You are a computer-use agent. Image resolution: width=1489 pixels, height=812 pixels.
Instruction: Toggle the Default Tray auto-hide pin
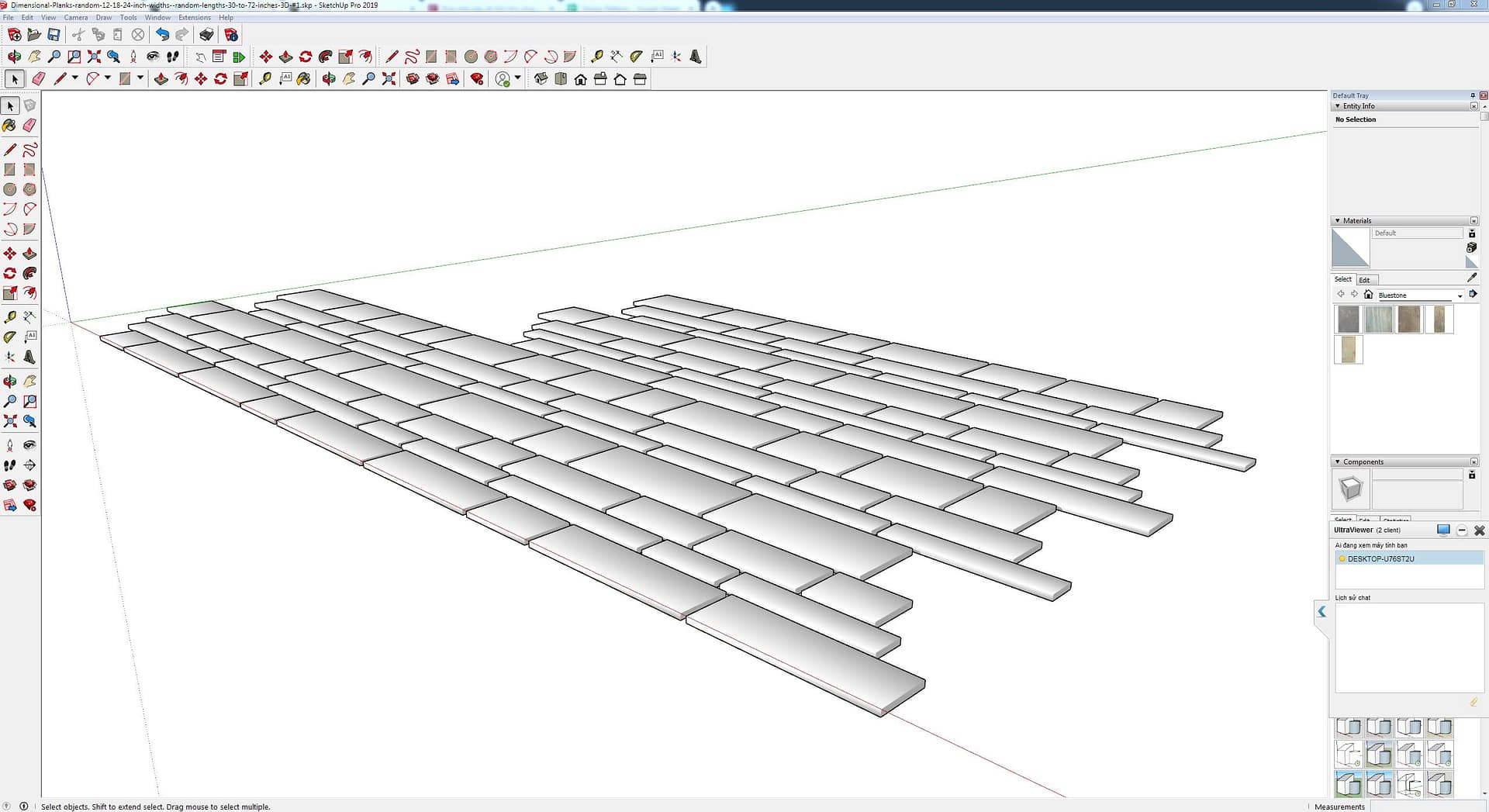click(1472, 95)
